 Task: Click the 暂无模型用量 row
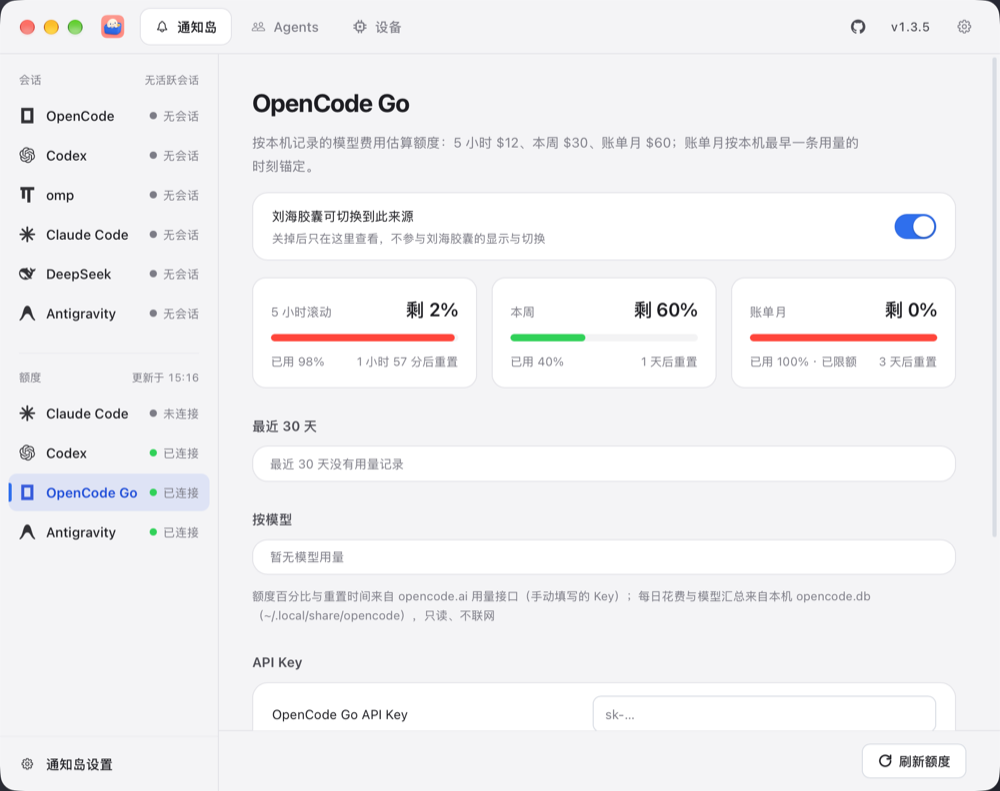(x=603, y=557)
